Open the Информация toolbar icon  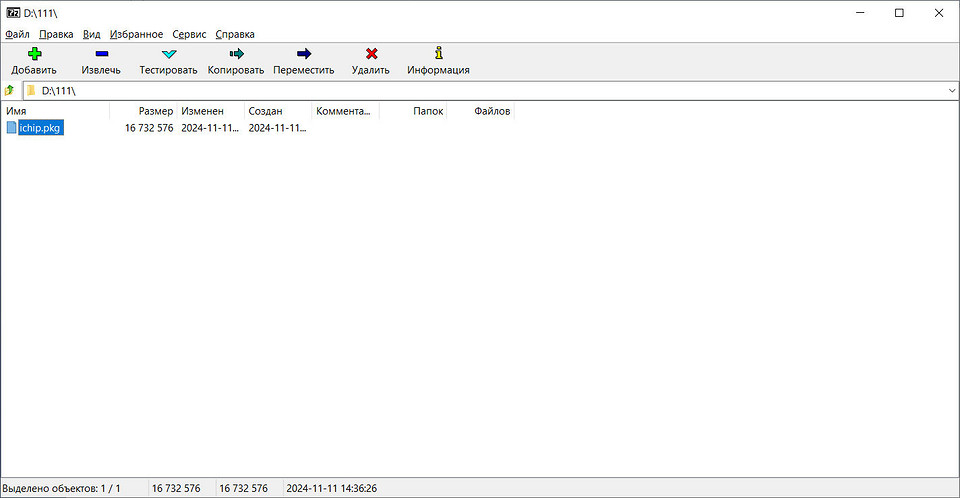tap(438, 54)
